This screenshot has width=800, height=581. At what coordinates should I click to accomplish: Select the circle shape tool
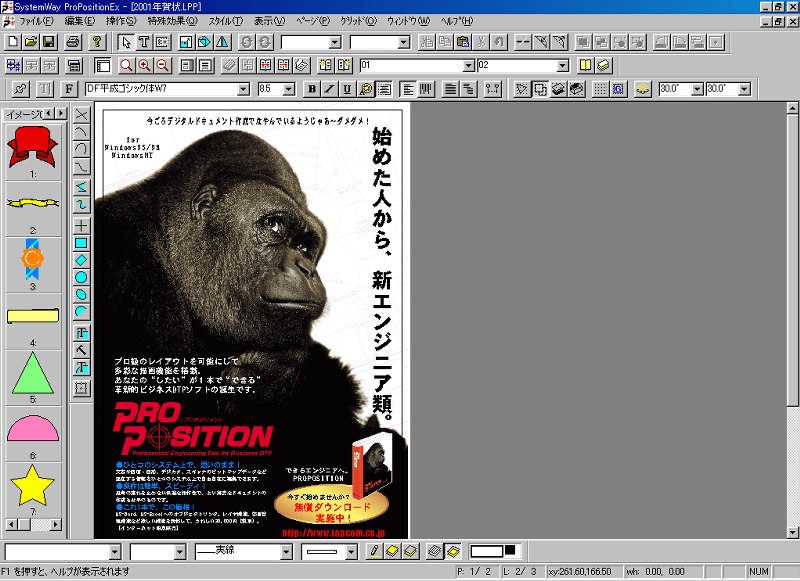click(x=81, y=277)
